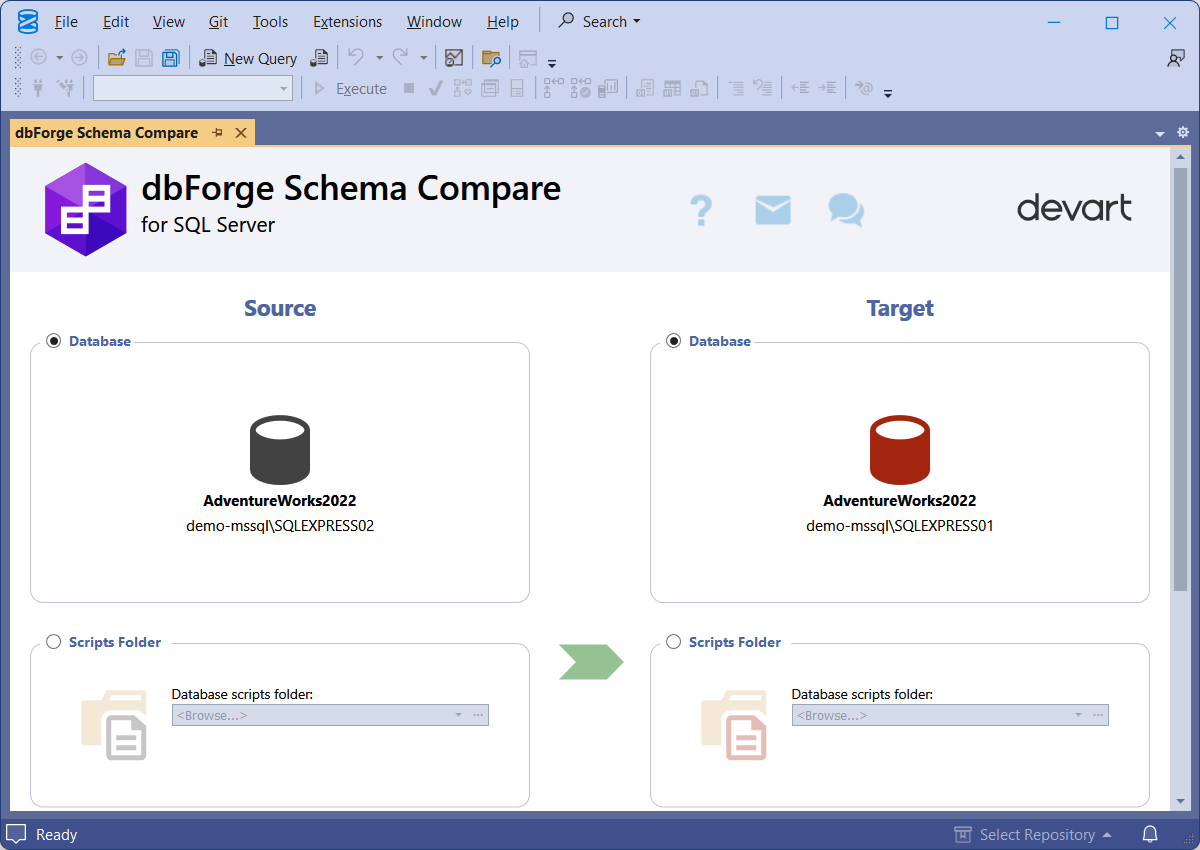Screen dimensions: 1200x850
Task: Open the Tools menu
Action: pos(269,21)
